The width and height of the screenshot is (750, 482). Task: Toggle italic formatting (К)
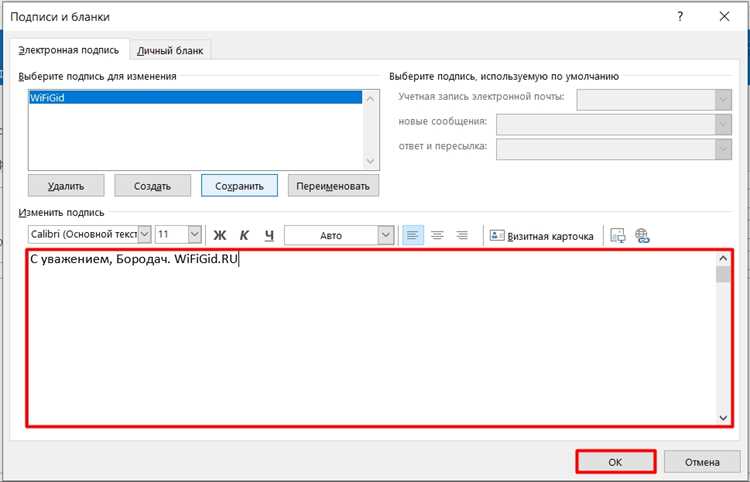(244, 235)
